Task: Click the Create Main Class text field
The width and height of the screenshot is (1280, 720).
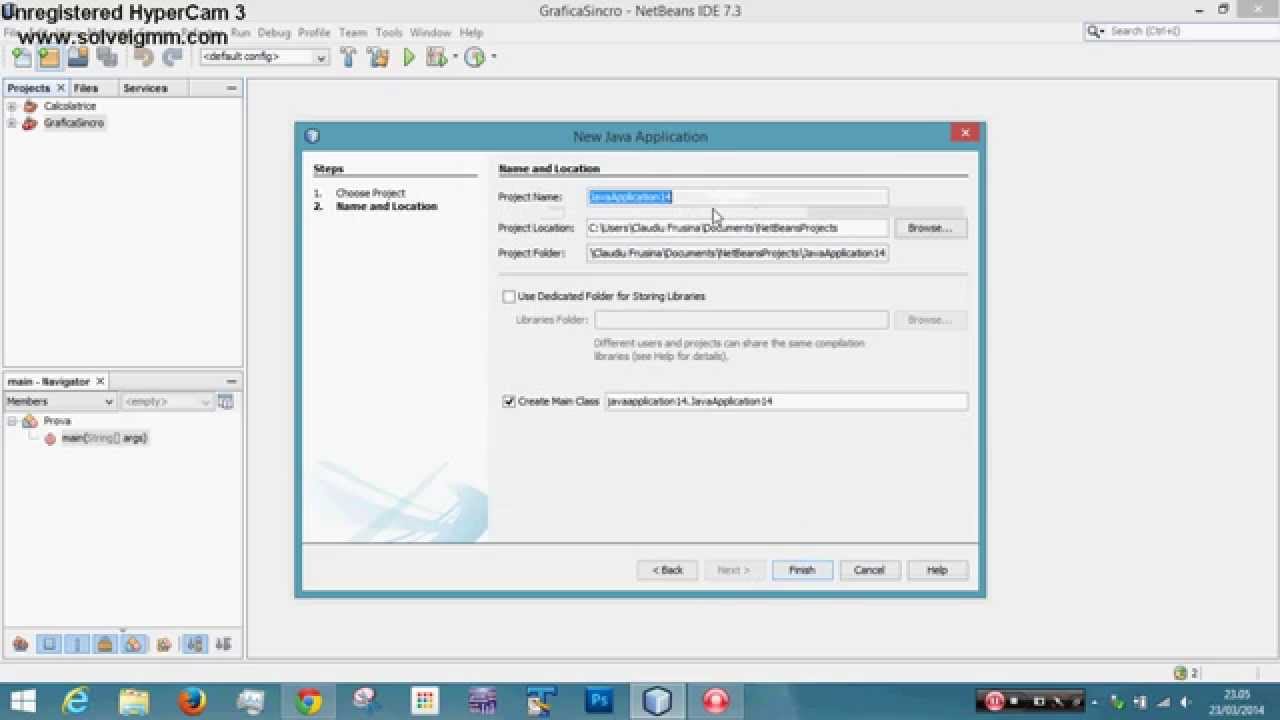Action: pos(786,401)
